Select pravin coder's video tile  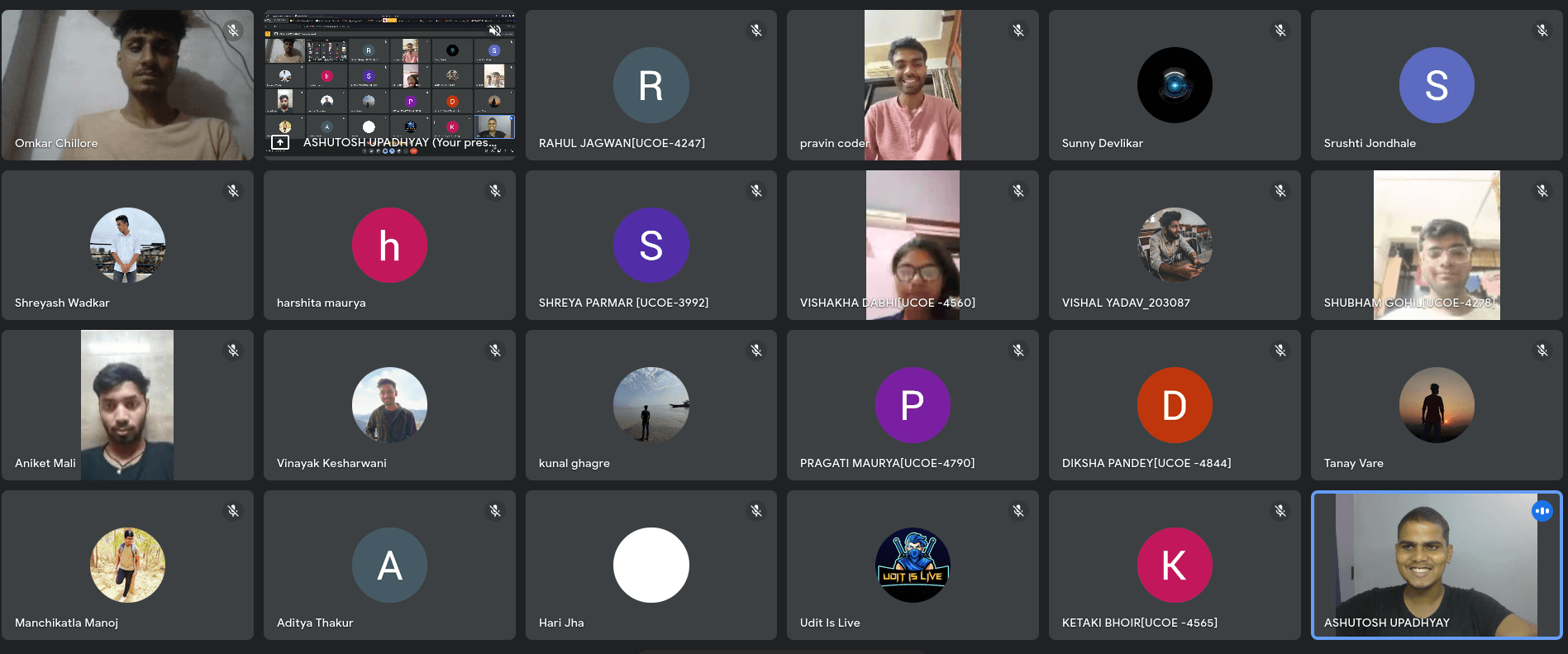click(x=913, y=85)
